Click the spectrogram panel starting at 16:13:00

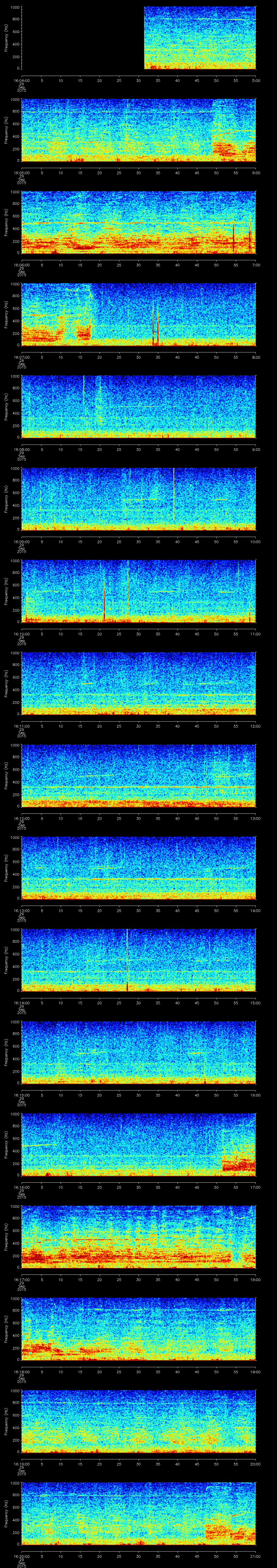pyautogui.click(x=139, y=868)
